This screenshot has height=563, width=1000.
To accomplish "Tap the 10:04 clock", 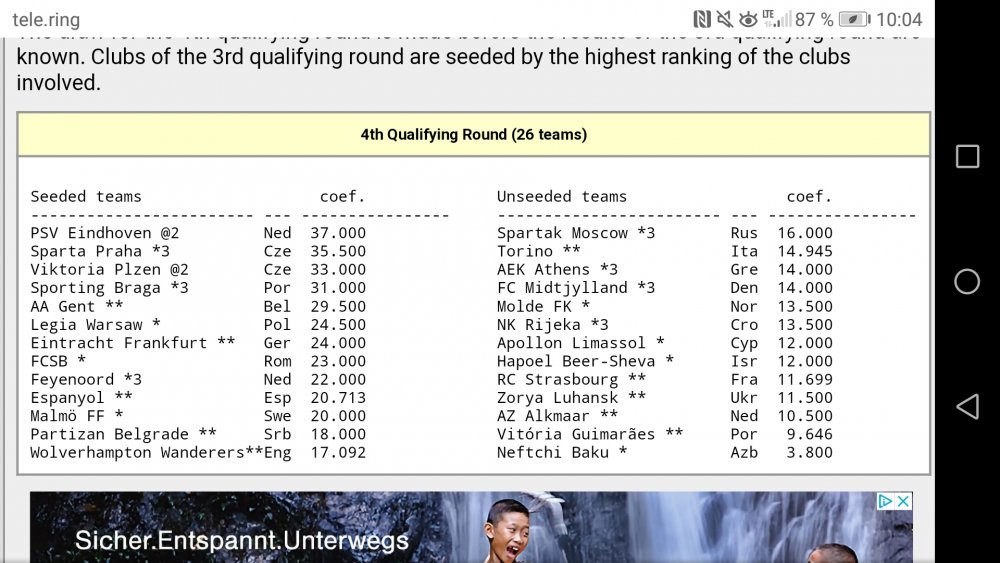I will (x=899, y=19).
